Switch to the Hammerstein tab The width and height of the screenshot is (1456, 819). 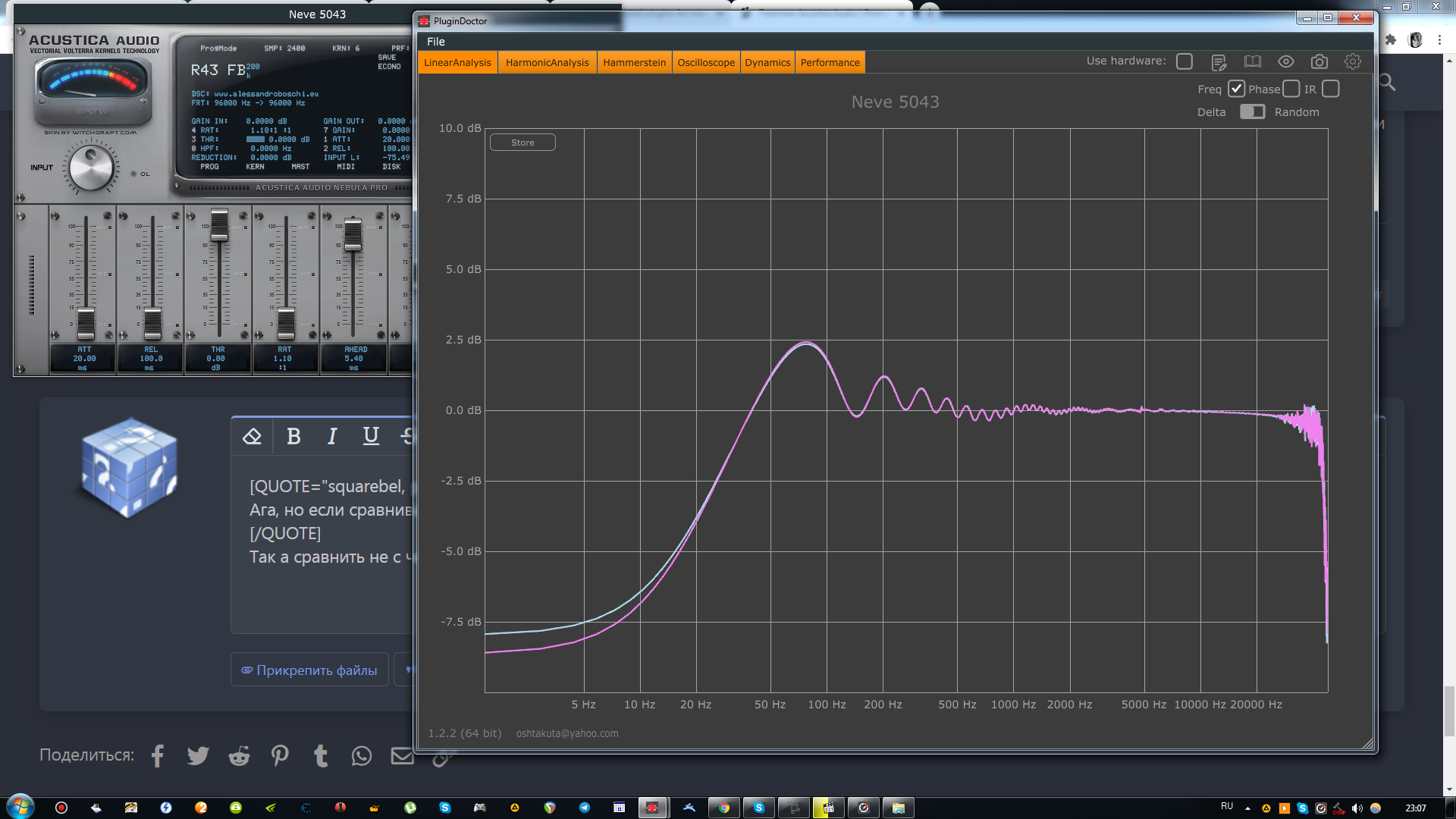(x=635, y=63)
